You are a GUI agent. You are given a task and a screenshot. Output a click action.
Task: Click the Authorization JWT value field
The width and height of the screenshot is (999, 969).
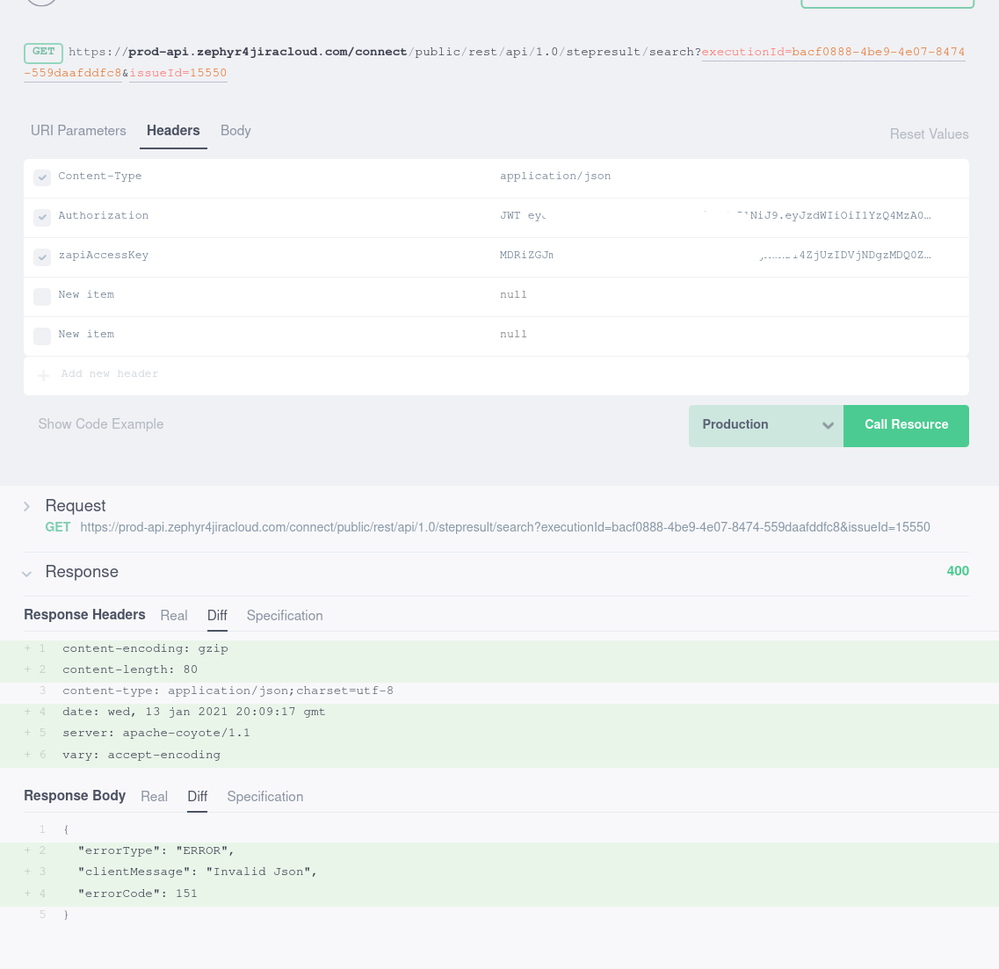pyautogui.click(x=716, y=216)
